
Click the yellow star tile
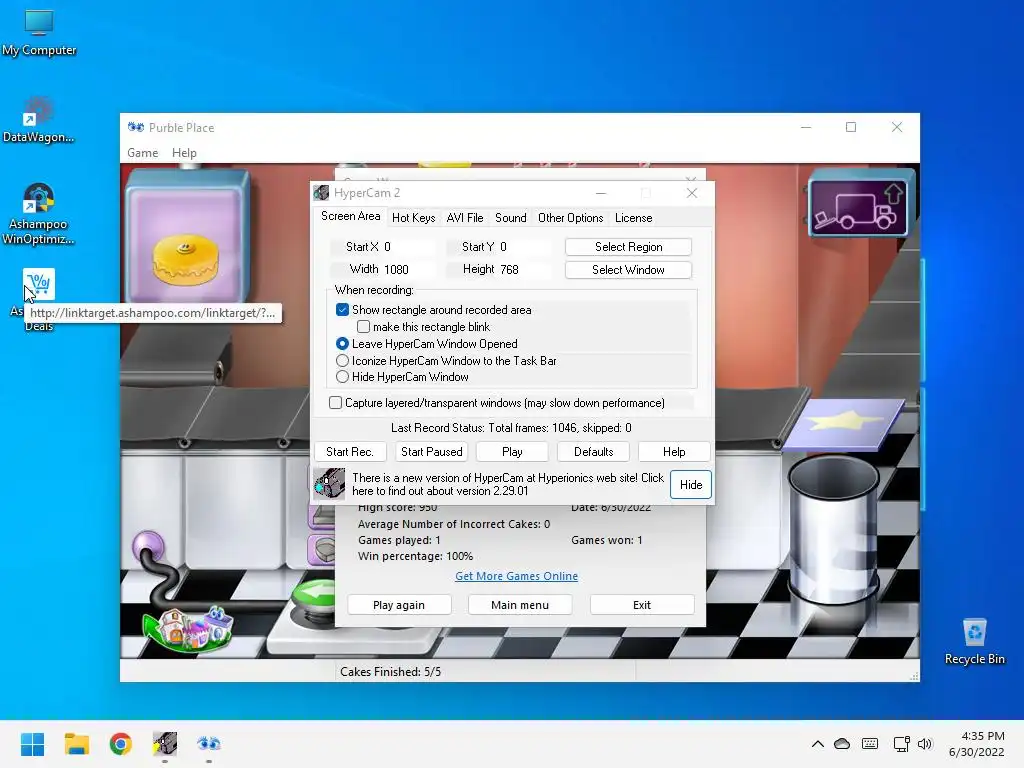point(844,424)
